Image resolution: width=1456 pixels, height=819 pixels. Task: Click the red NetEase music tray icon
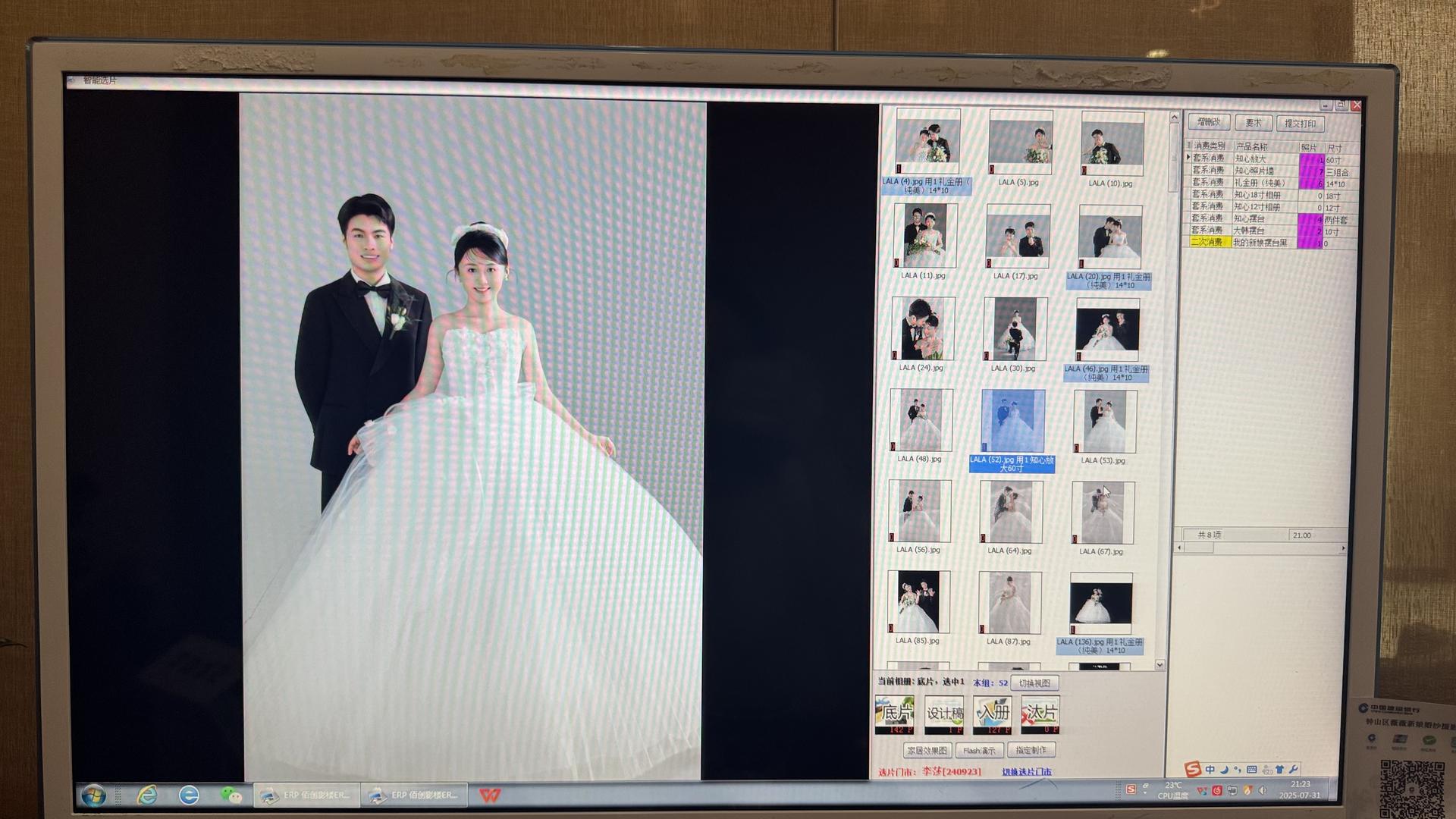(1217, 790)
